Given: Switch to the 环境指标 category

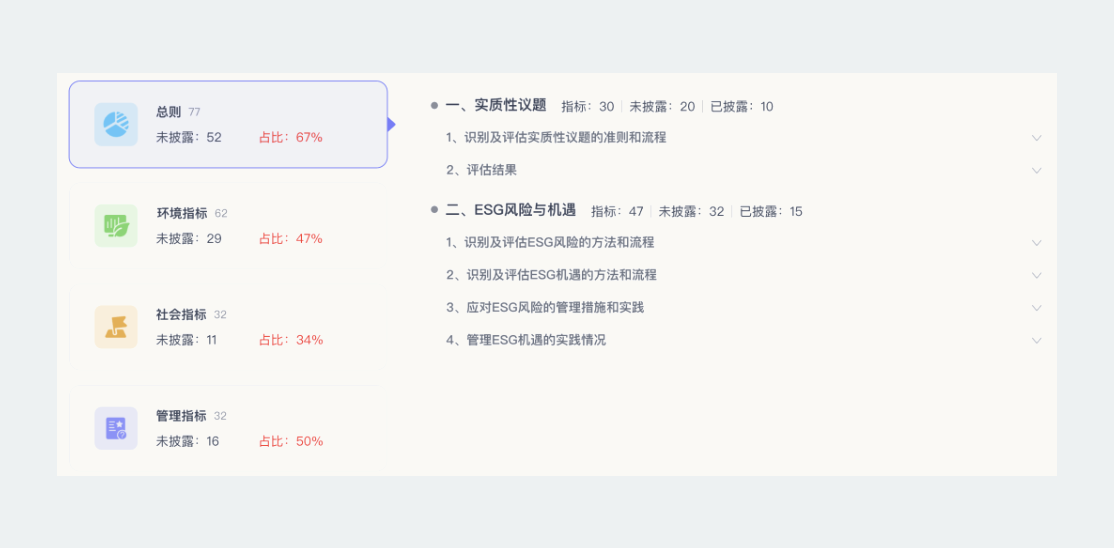Looking at the screenshot, I should [x=182, y=213].
